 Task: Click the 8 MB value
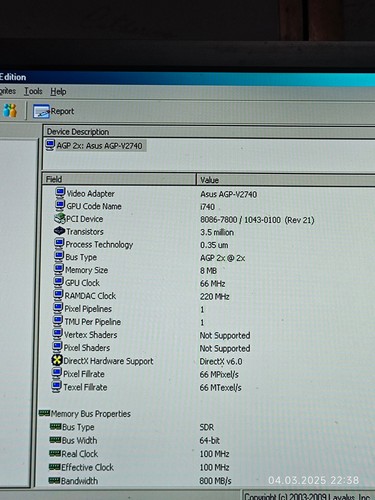[x=208, y=271]
